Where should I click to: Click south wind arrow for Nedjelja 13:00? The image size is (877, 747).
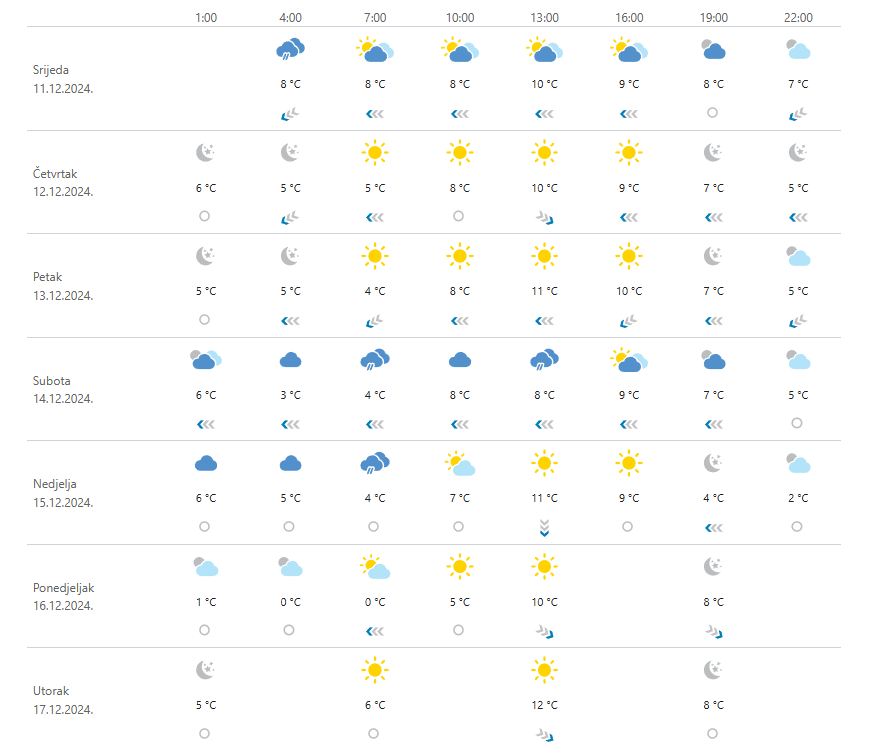[x=544, y=527]
